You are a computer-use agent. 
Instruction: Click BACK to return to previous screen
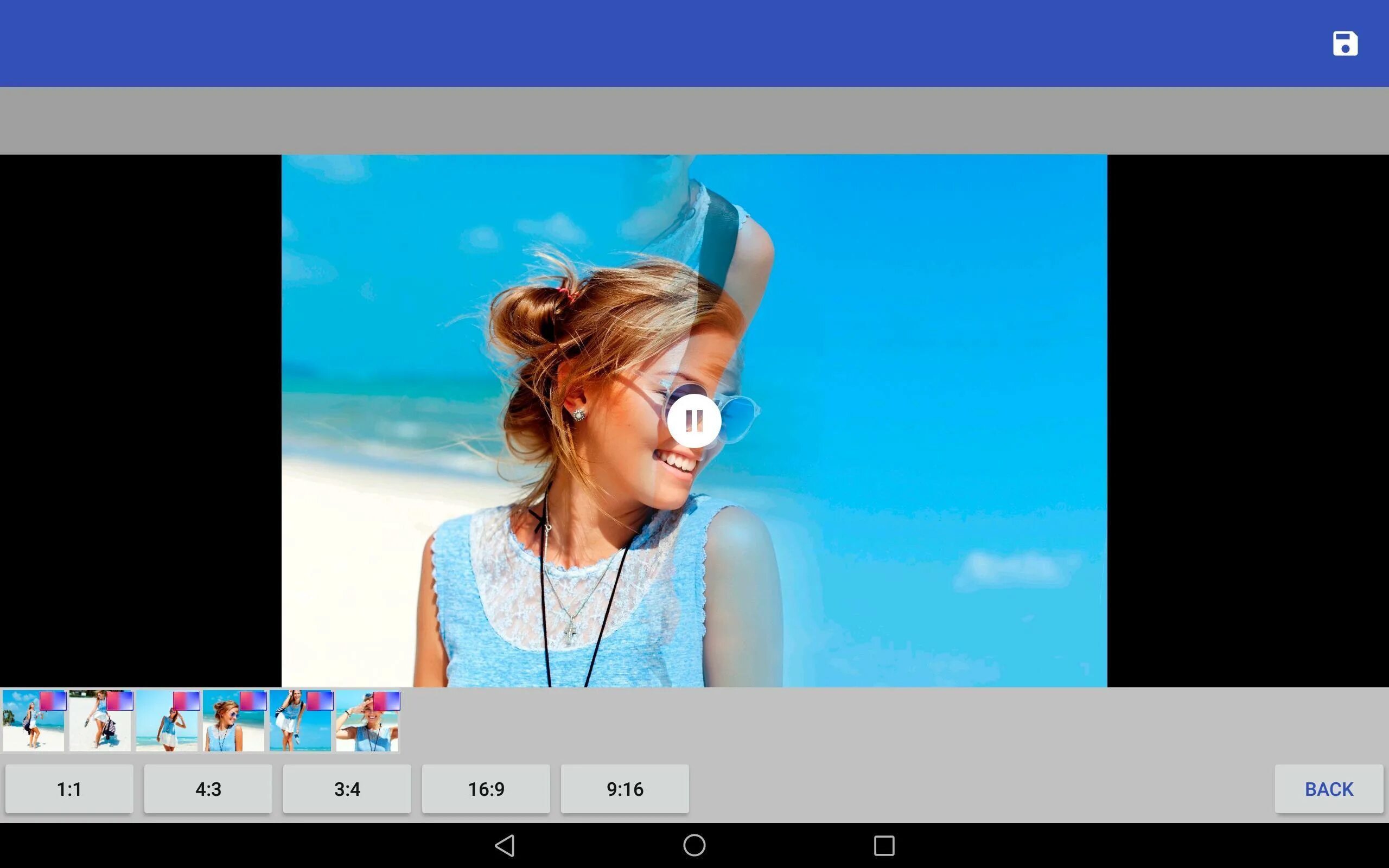coord(1328,789)
